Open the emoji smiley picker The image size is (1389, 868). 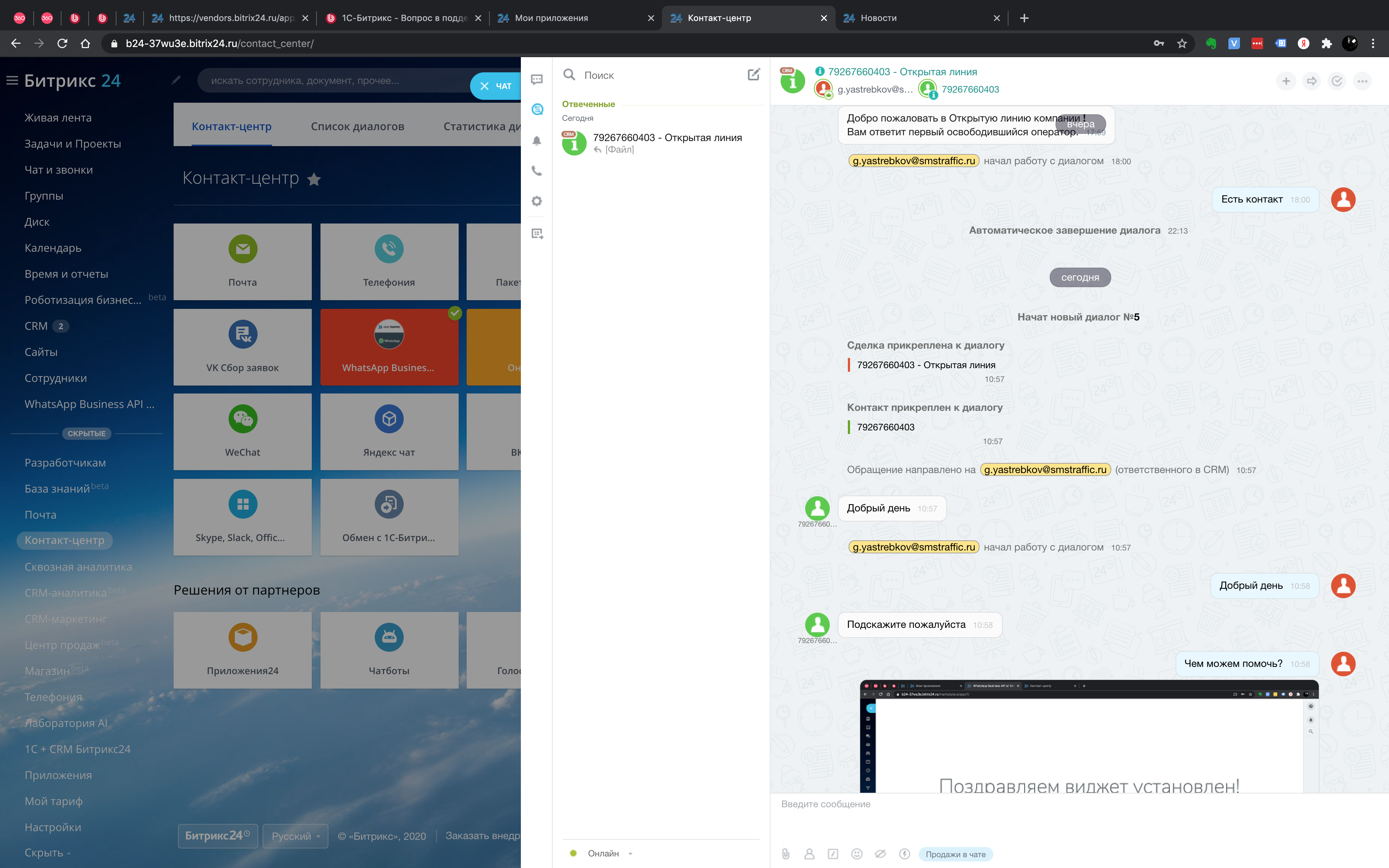click(856, 854)
